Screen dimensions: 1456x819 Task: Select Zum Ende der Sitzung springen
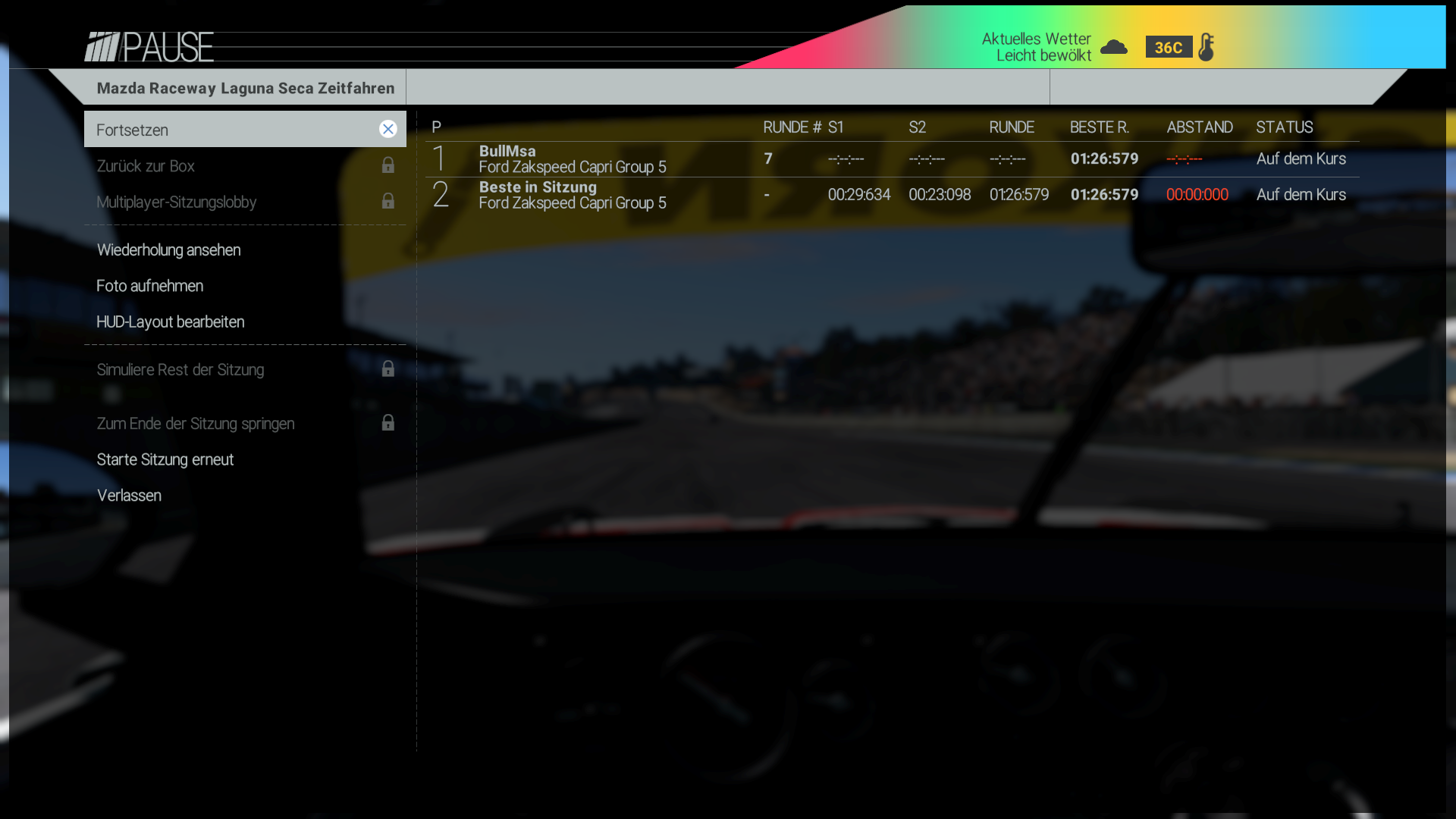pyautogui.click(x=245, y=423)
